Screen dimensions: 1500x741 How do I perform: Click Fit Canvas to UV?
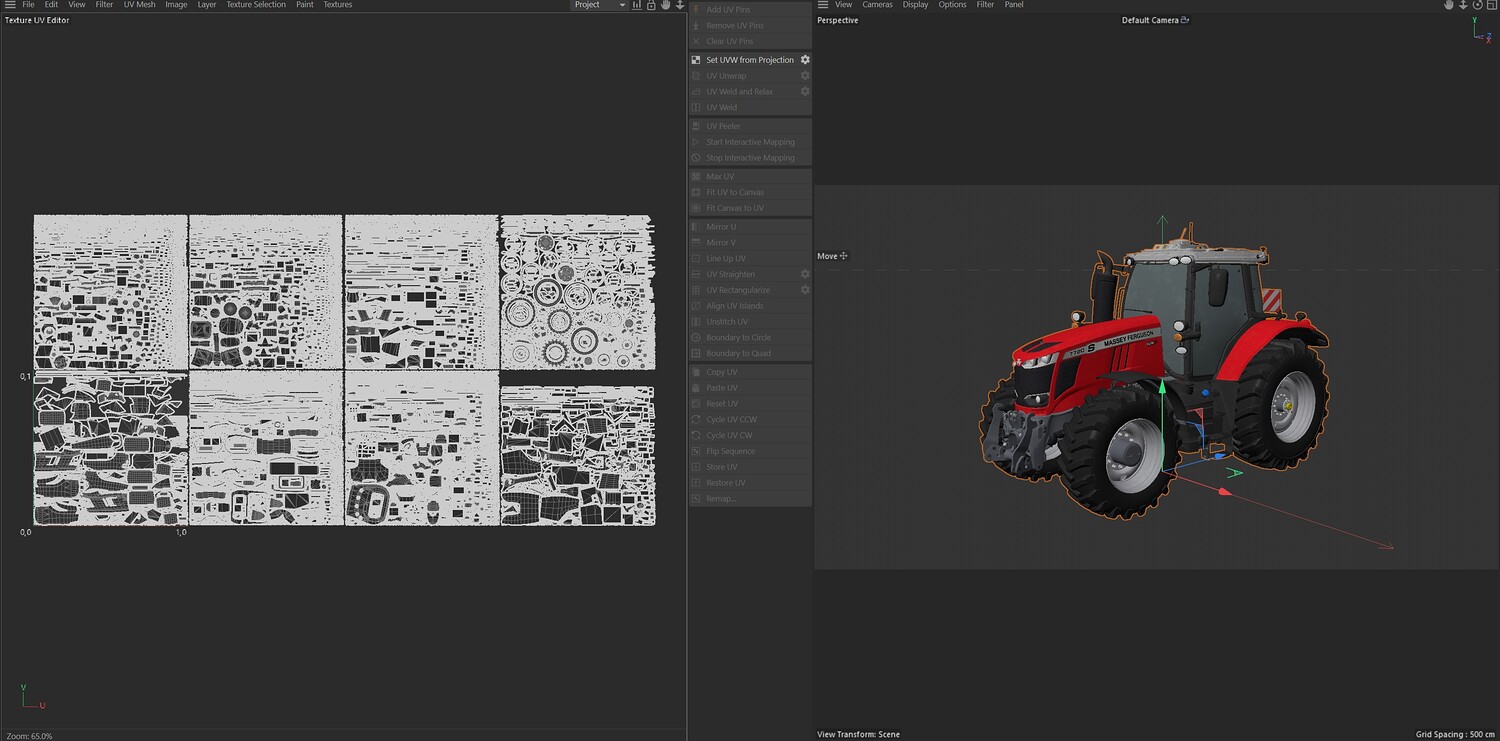(750, 208)
